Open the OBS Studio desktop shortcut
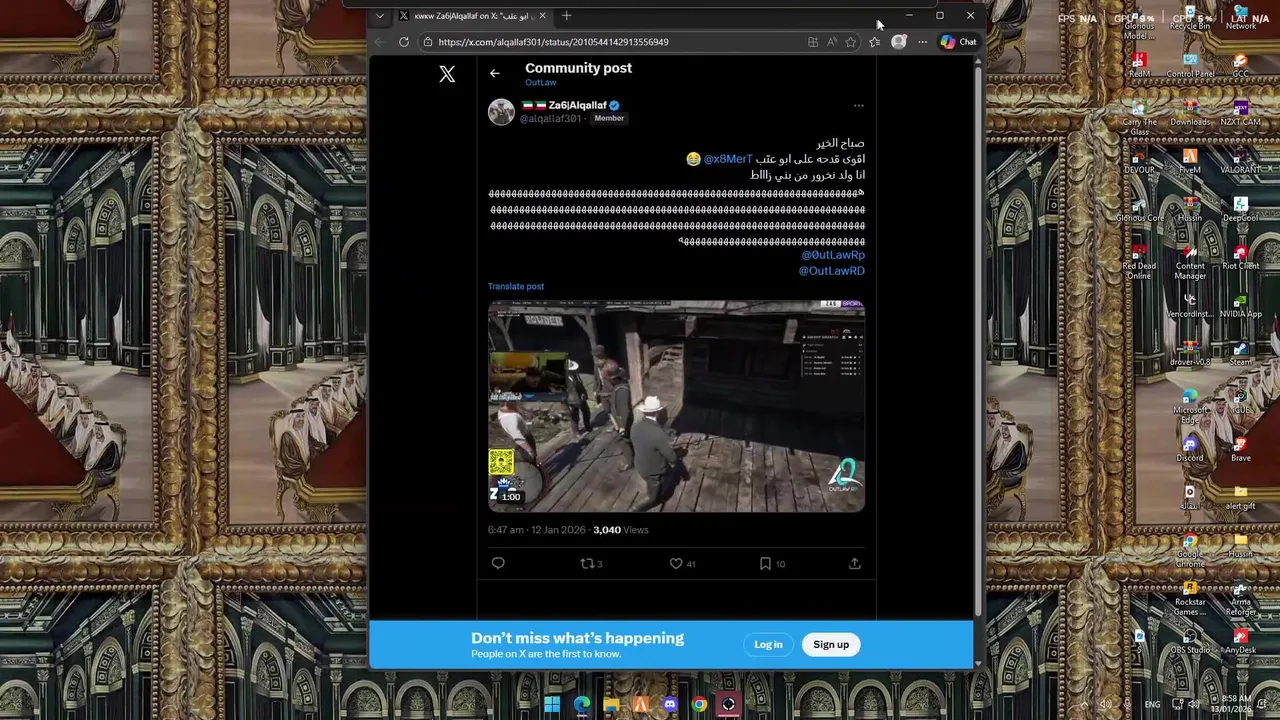 1190,640
